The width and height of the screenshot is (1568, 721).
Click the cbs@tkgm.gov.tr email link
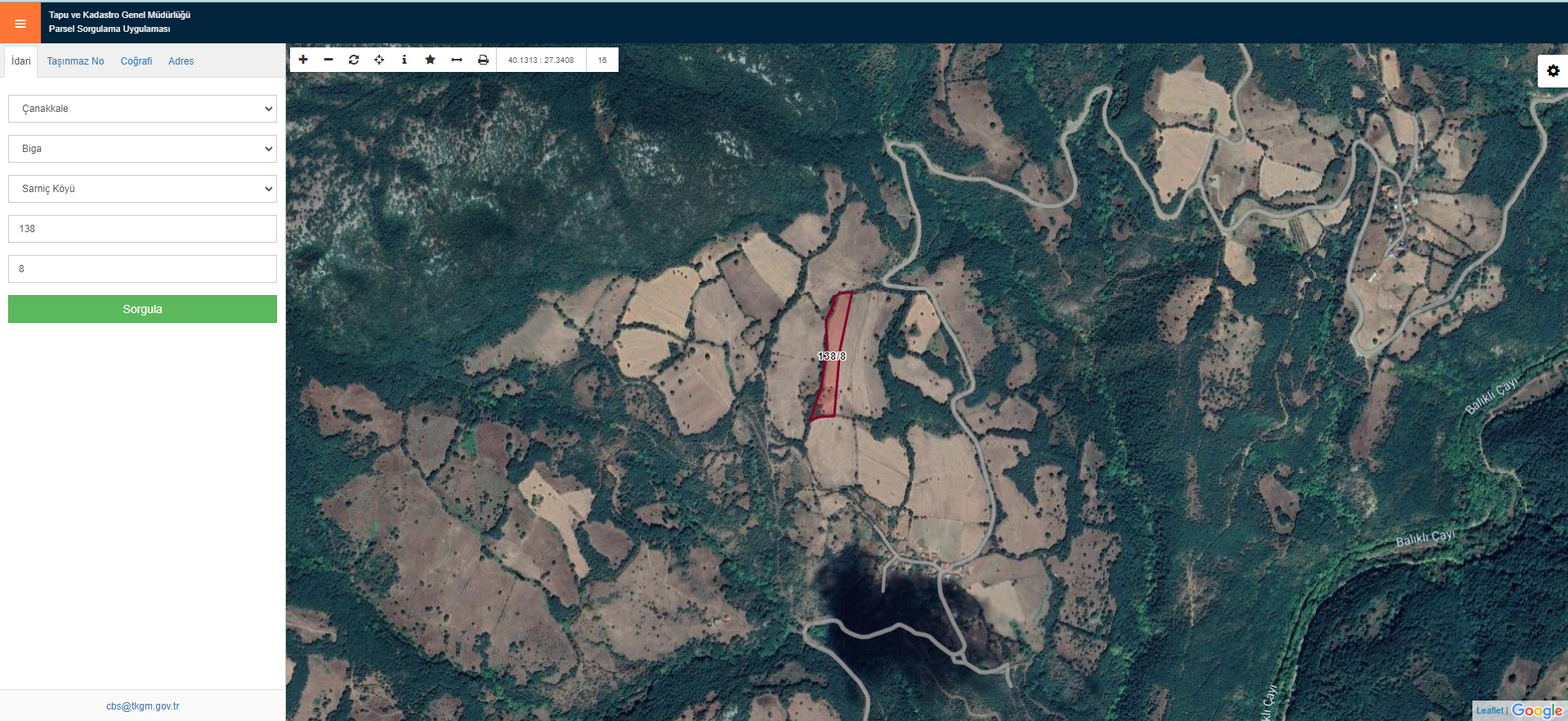pos(142,706)
